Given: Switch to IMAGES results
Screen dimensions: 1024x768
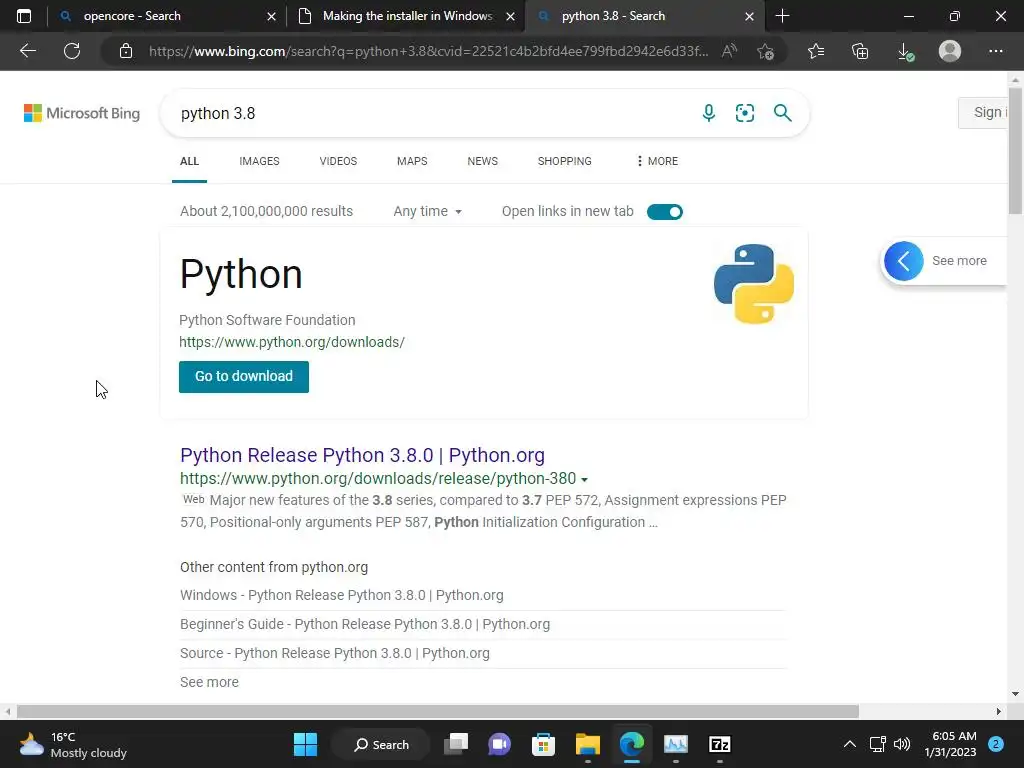Looking at the screenshot, I should [259, 161].
